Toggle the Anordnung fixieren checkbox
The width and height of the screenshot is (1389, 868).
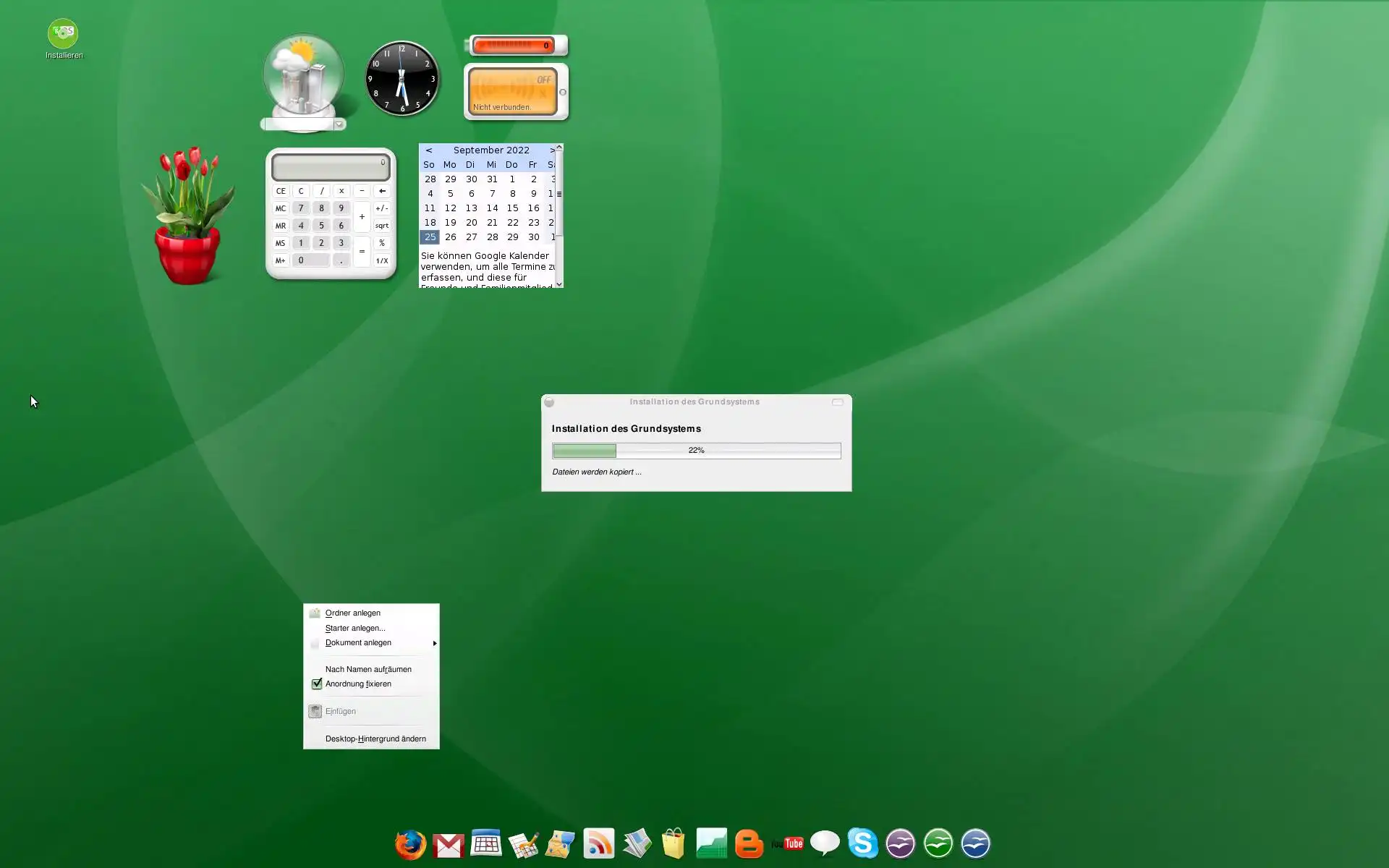[317, 684]
